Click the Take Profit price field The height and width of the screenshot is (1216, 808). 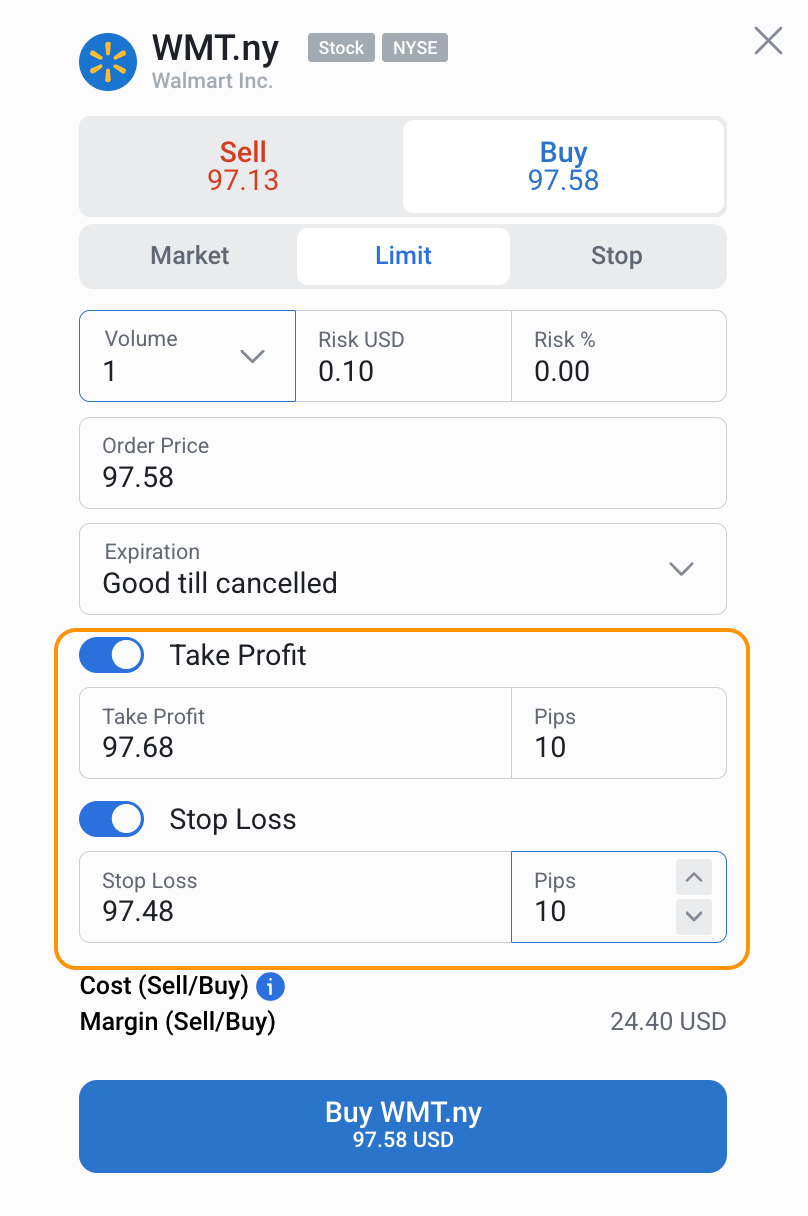[x=295, y=733]
